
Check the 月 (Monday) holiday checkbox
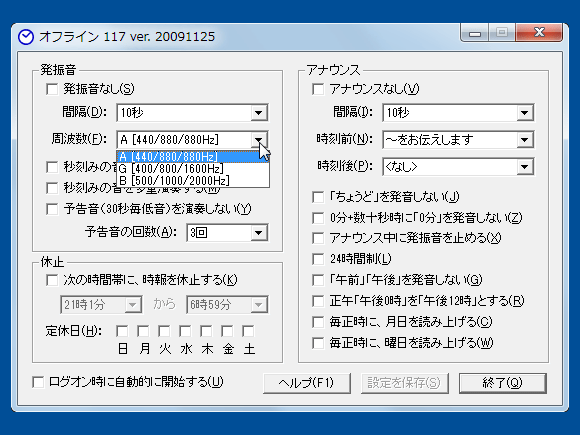(x=143, y=331)
